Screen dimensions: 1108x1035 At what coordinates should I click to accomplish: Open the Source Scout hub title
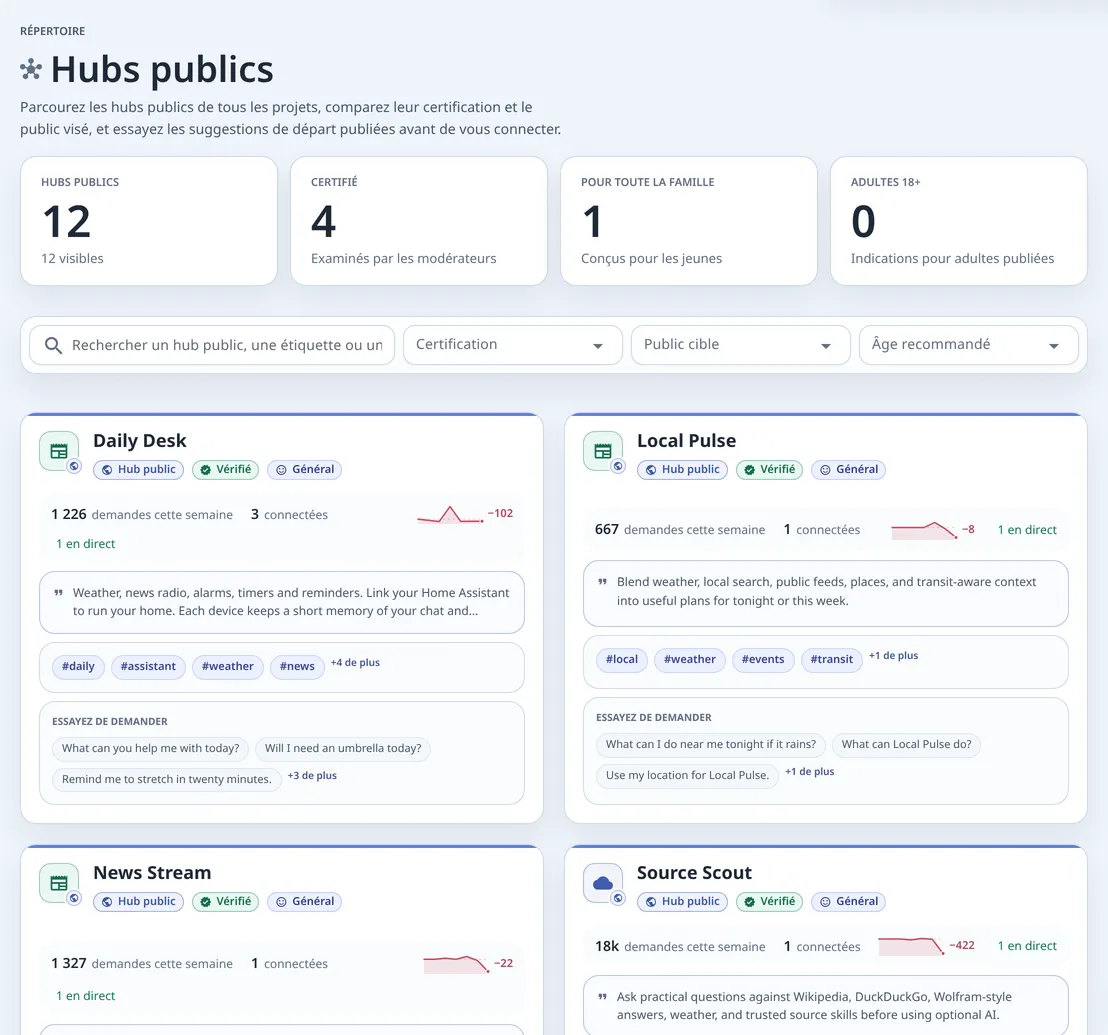[x=694, y=873]
